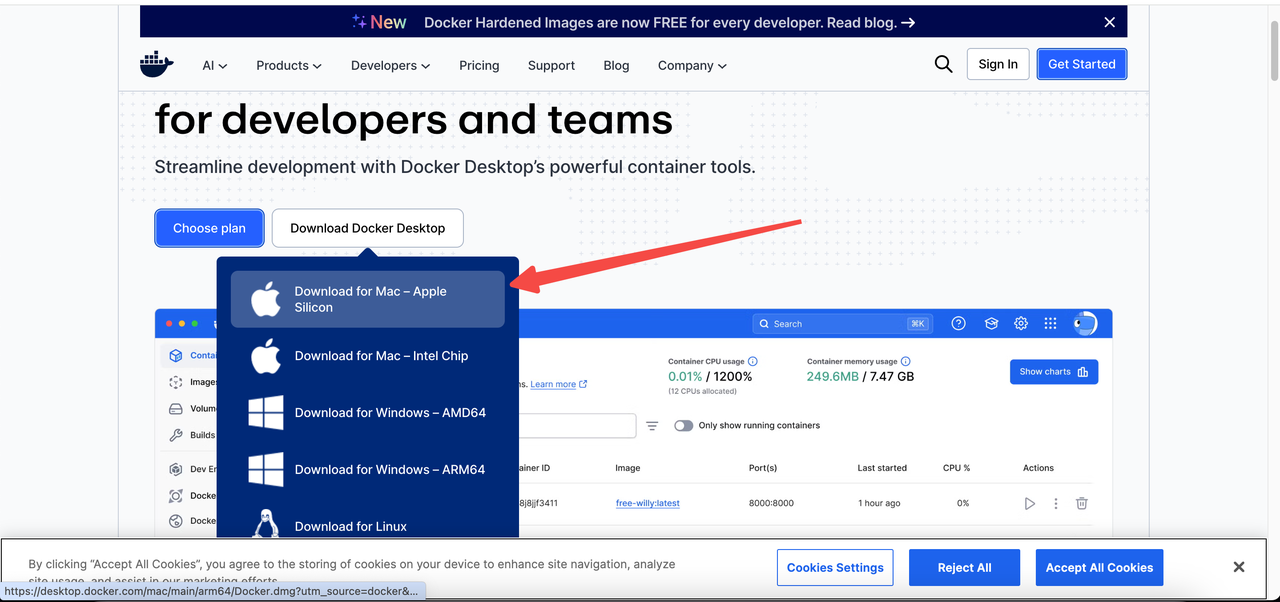
Task: Click the Show charts button
Action: pos(1054,372)
